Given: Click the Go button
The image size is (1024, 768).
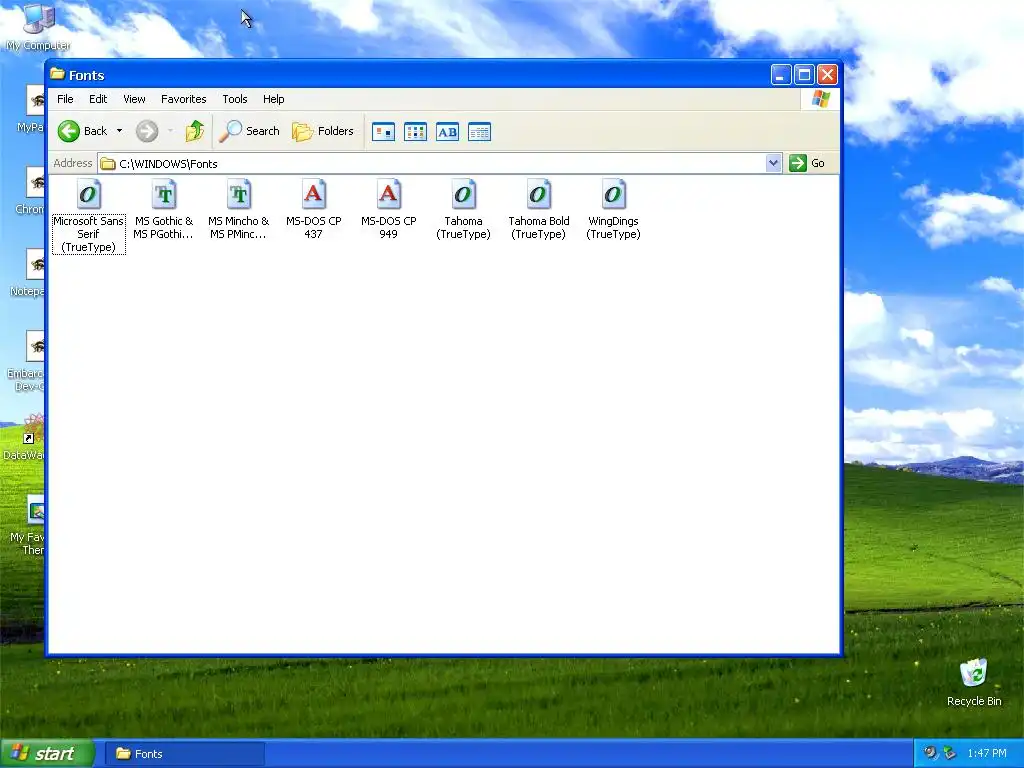Looking at the screenshot, I should pos(807,163).
